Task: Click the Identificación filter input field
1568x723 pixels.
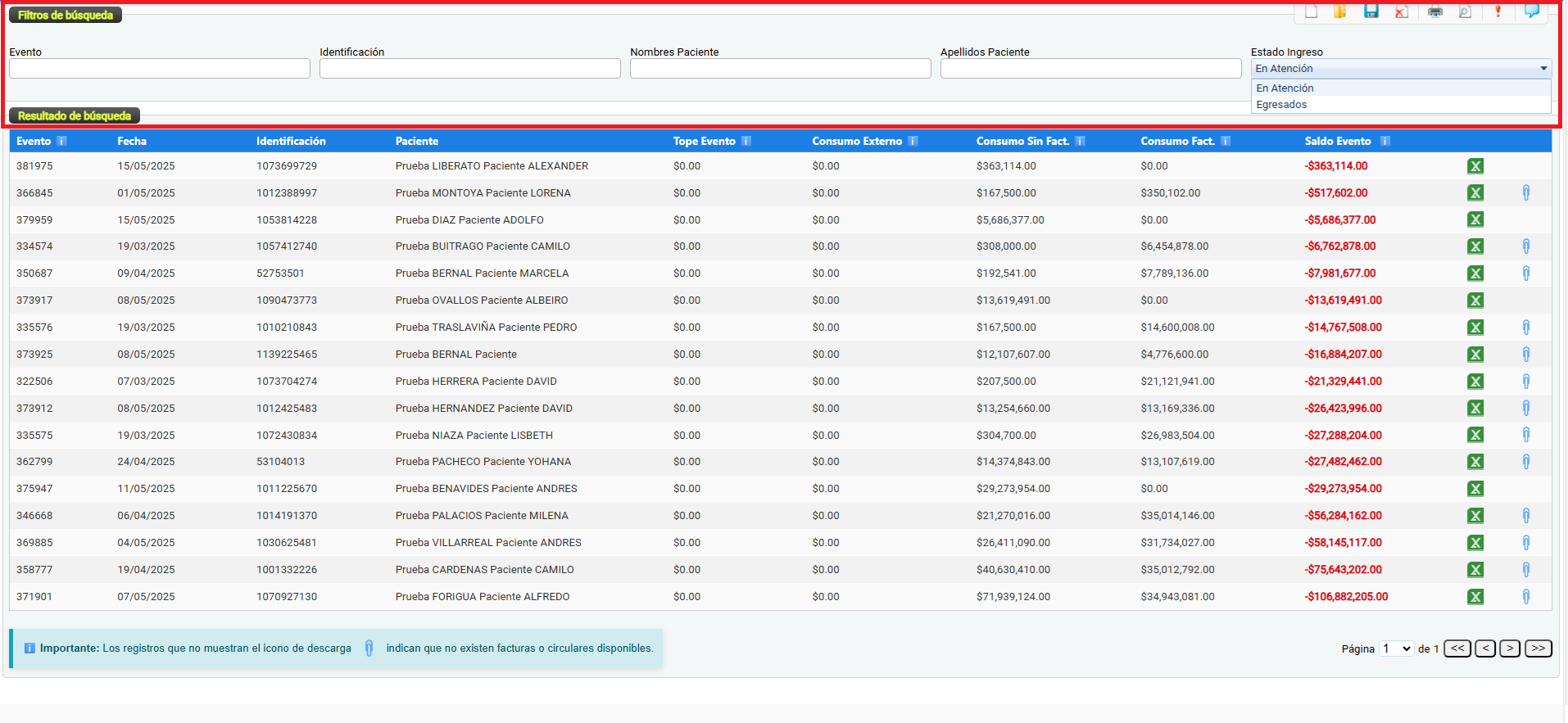Action: [x=470, y=68]
